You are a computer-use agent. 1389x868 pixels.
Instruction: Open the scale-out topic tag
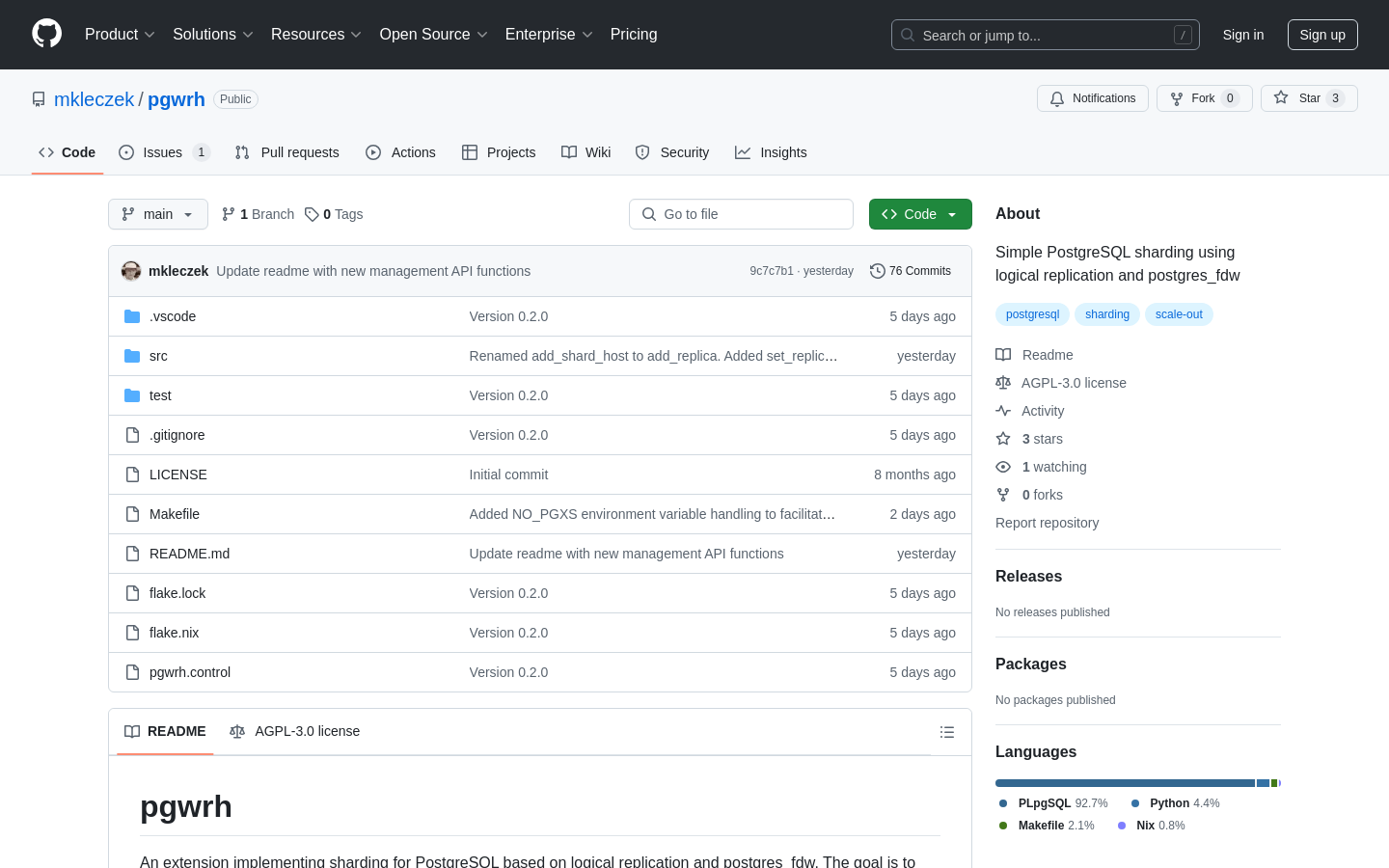point(1179,314)
